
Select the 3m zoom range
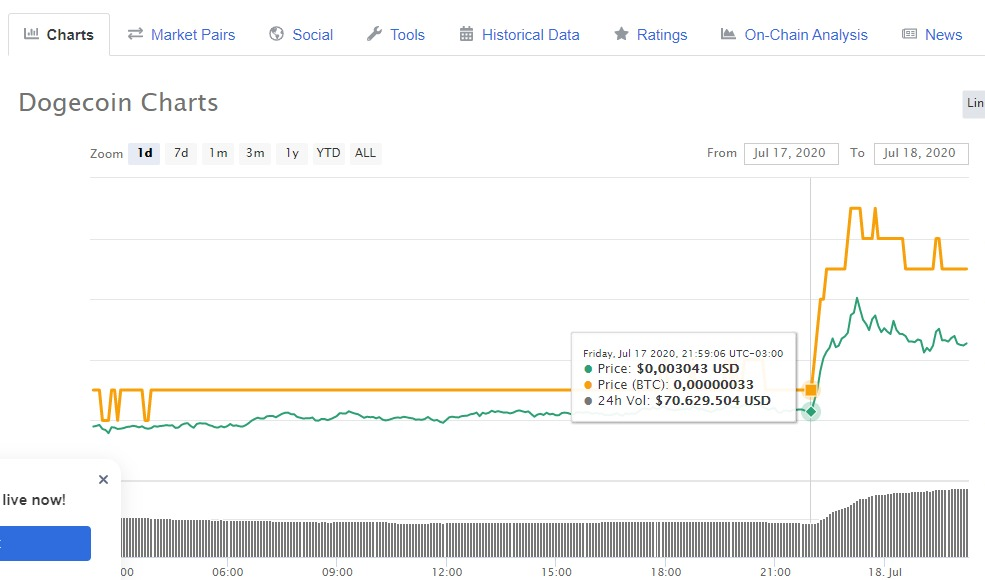[255, 153]
